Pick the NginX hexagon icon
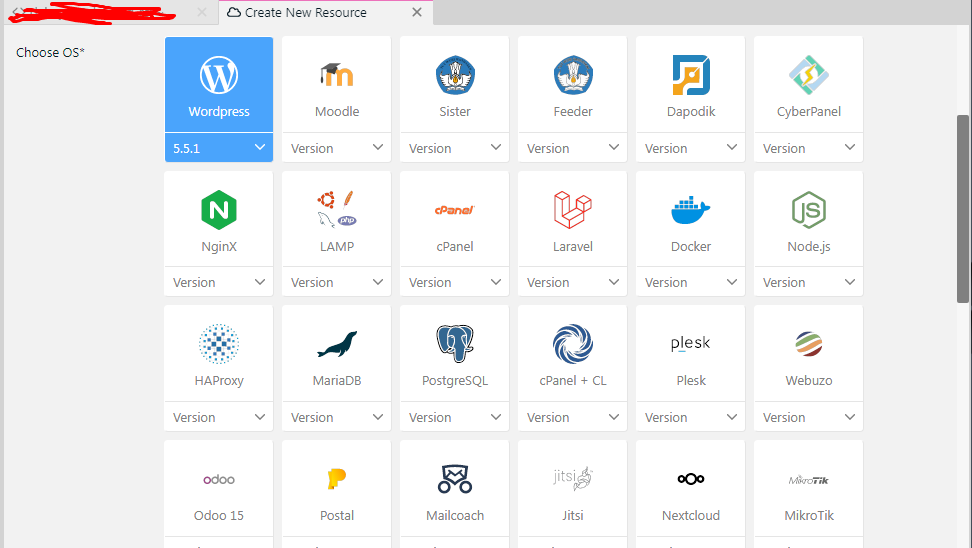 (219, 210)
